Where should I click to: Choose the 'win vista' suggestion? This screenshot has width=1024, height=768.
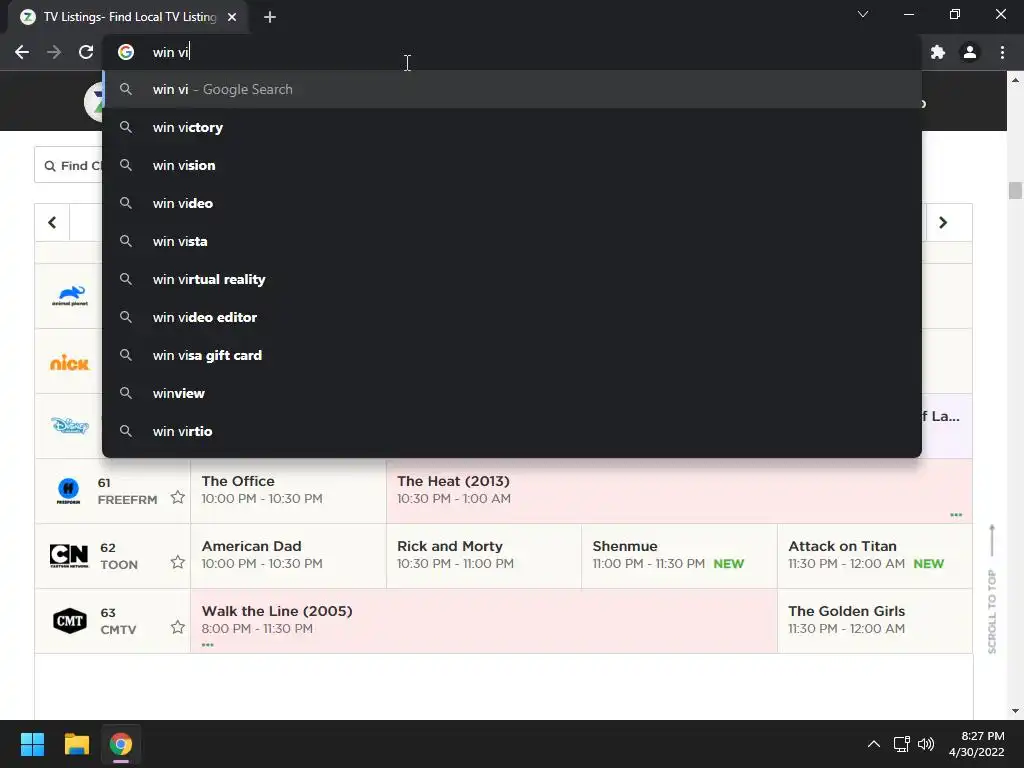click(x=512, y=241)
